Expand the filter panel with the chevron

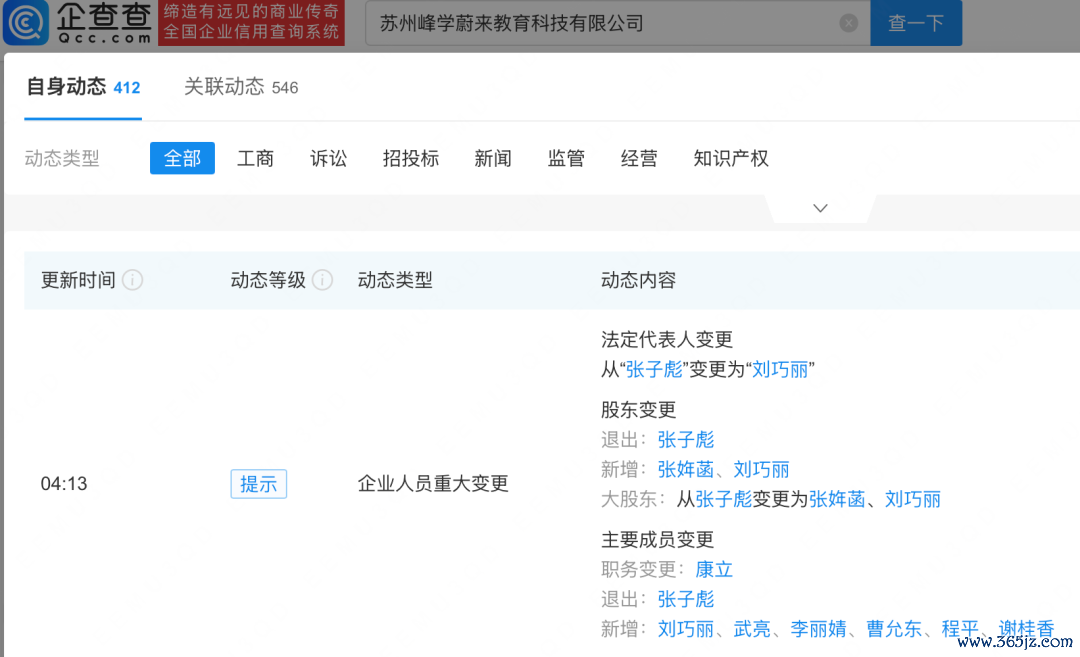pyautogui.click(x=820, y=208)
